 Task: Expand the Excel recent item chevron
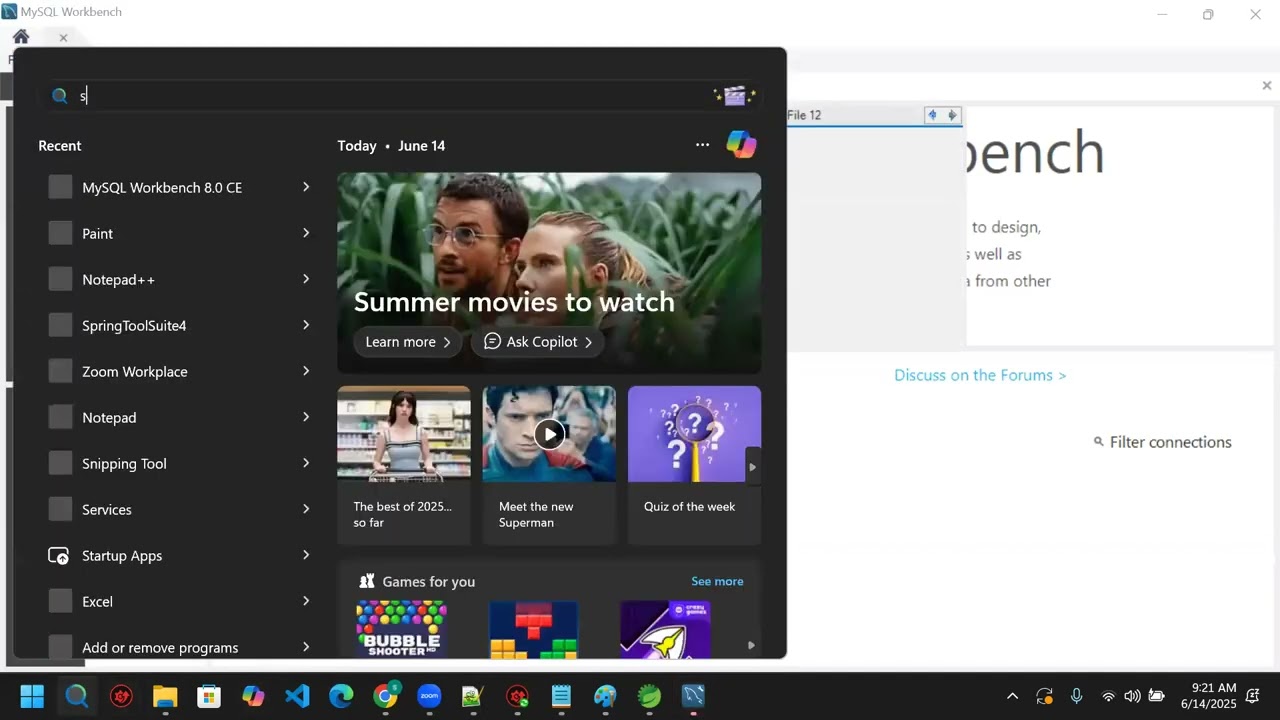[306, 601]
